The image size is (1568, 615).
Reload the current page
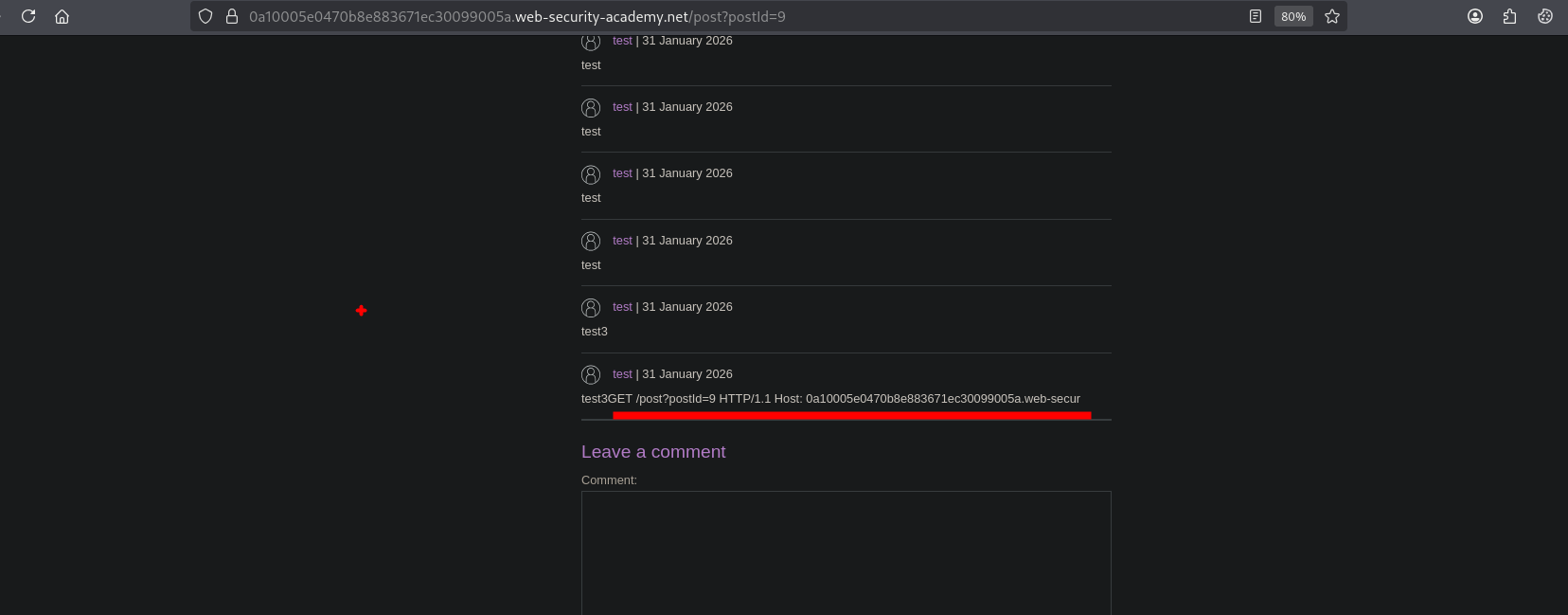click(x=28, y=16)
